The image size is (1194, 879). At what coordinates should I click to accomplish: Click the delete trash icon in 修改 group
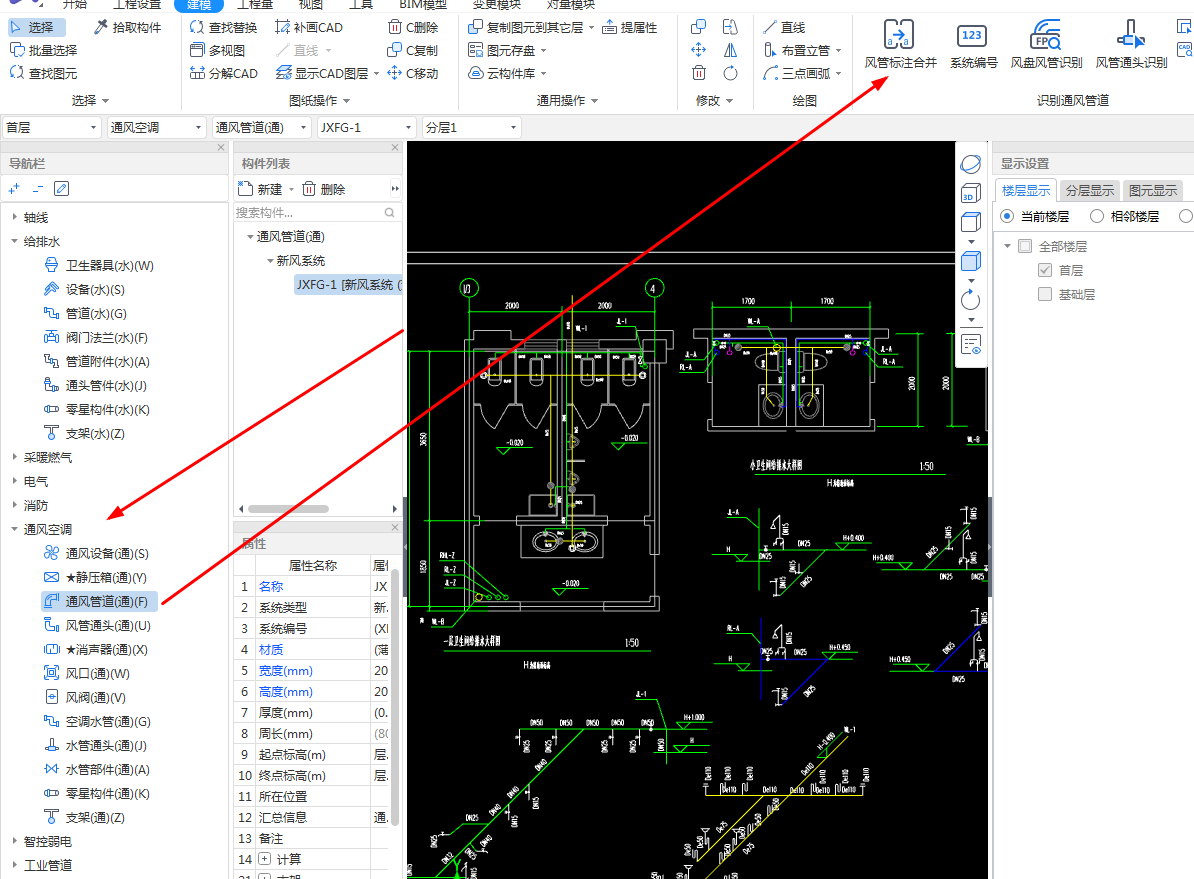pos(698,73)
